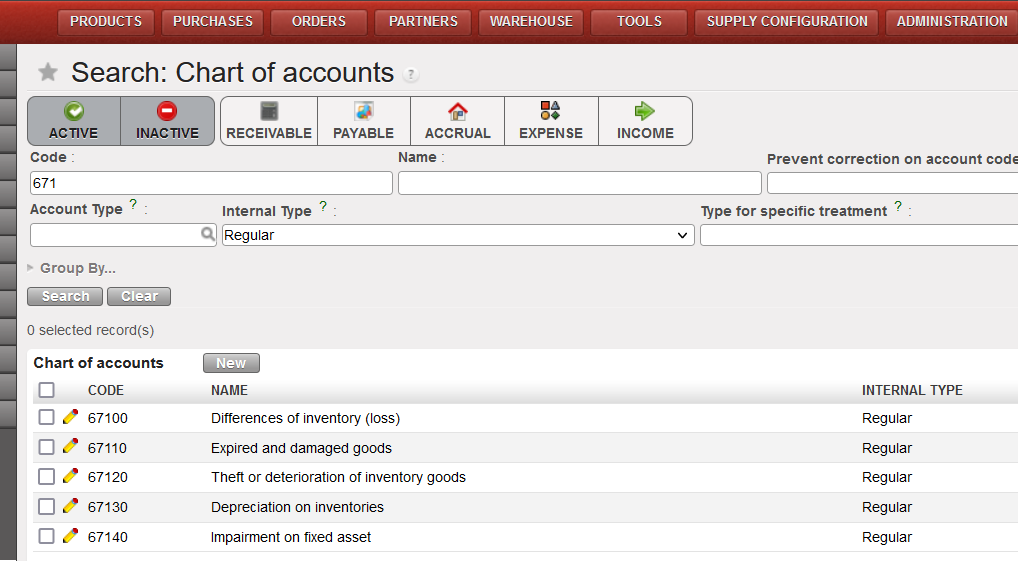Open the Warehouse menu

531,21
